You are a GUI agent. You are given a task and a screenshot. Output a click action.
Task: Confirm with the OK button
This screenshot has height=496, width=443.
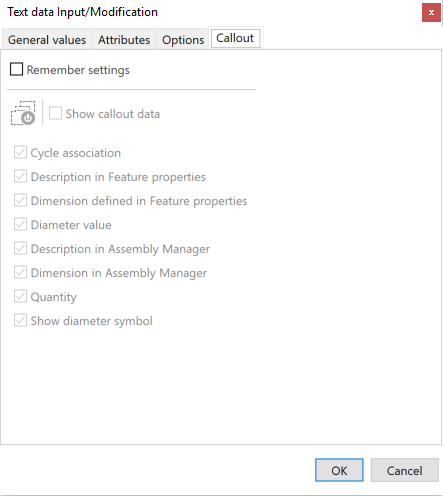click(x=339, y=470)
